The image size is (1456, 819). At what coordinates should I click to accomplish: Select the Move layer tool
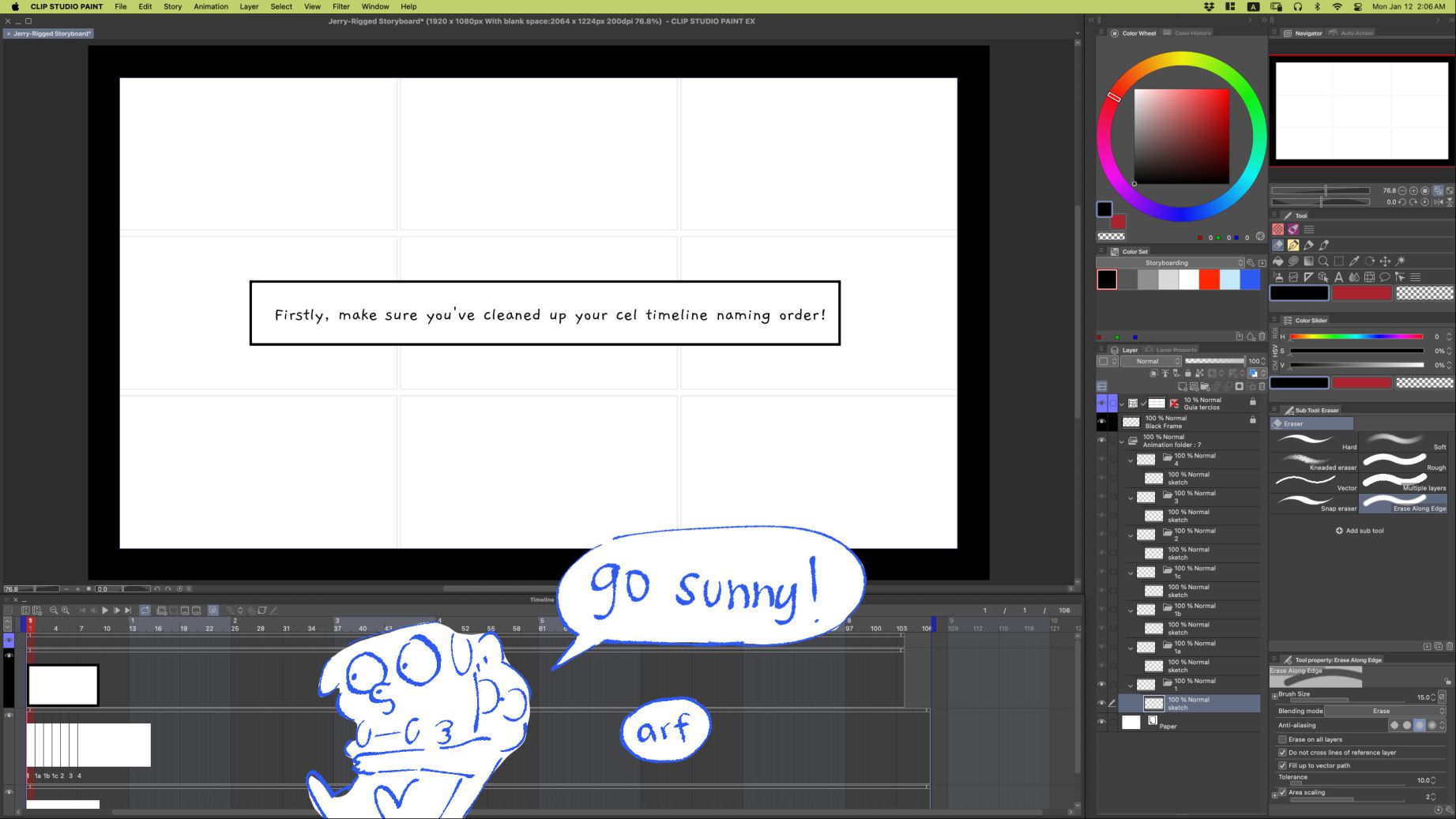[1385, 261]
